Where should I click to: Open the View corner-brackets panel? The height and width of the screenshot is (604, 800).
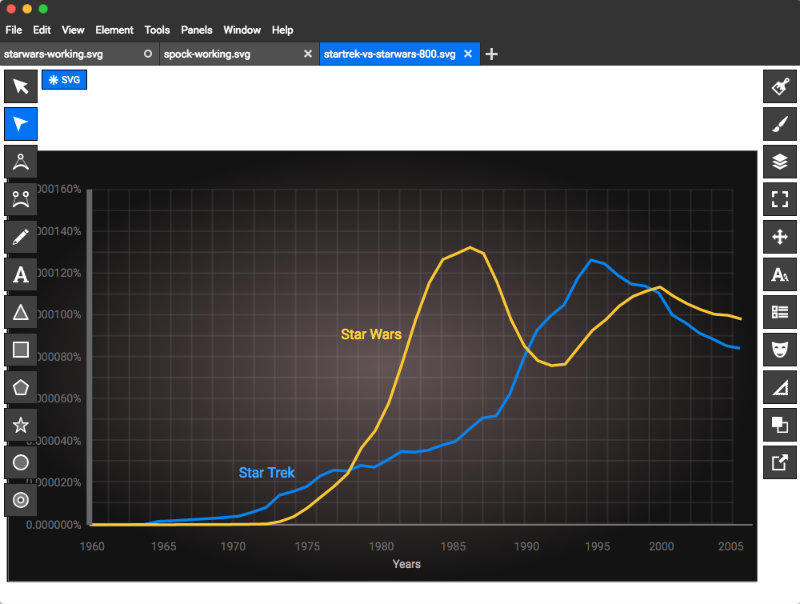[780, 199]
